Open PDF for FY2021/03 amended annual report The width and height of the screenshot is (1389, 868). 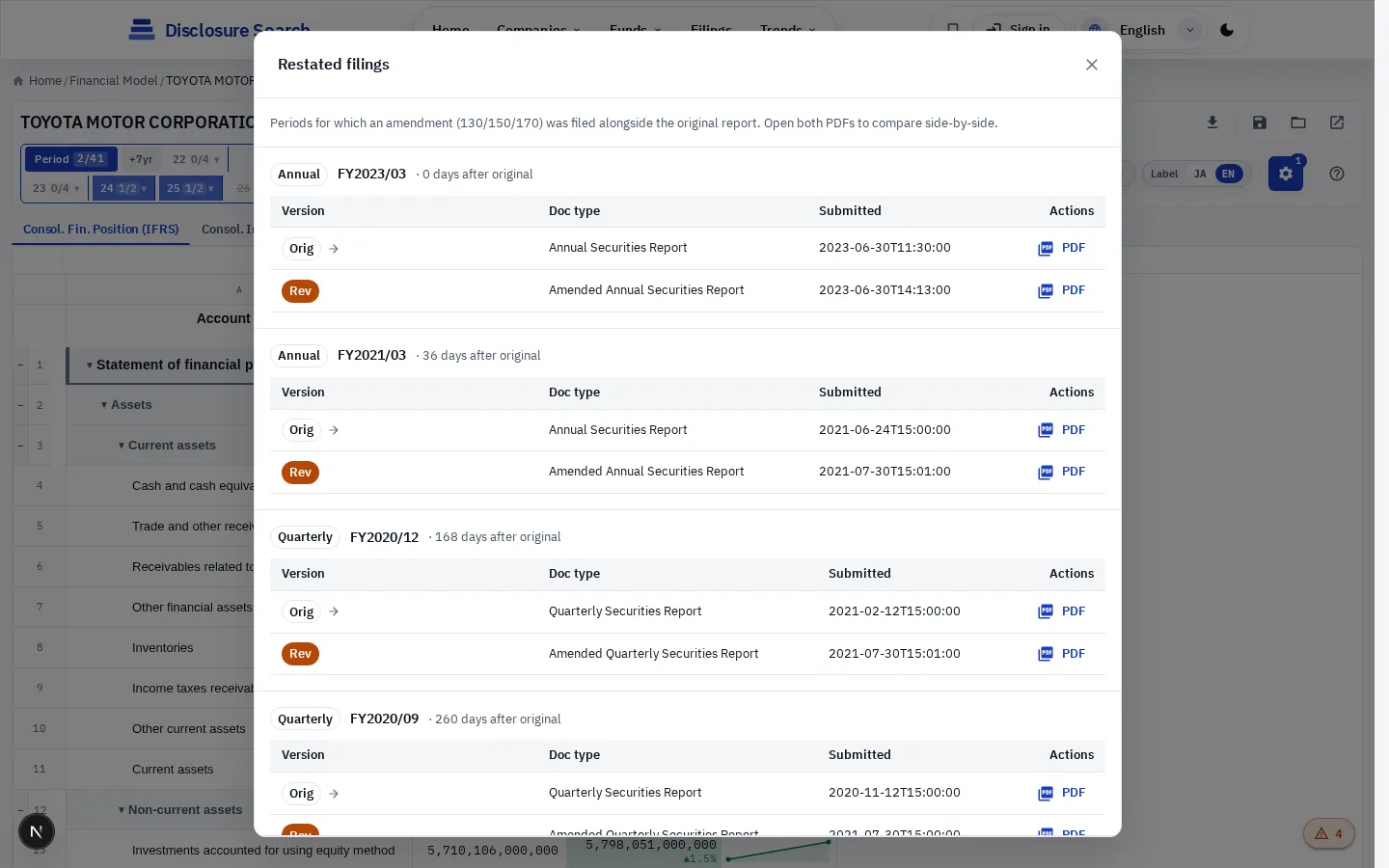point(1062,472)
